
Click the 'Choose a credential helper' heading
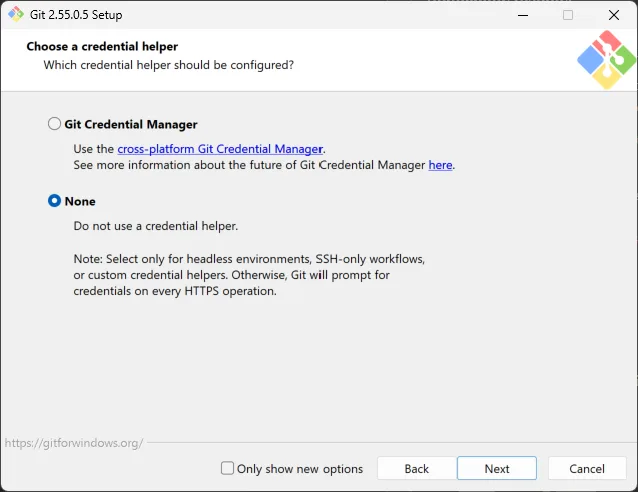102,46
